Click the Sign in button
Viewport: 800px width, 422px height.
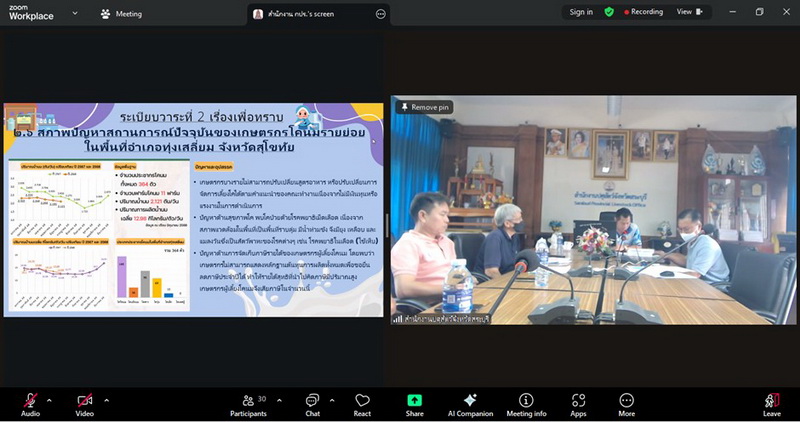pyautogui.click(x=581, y=12)
